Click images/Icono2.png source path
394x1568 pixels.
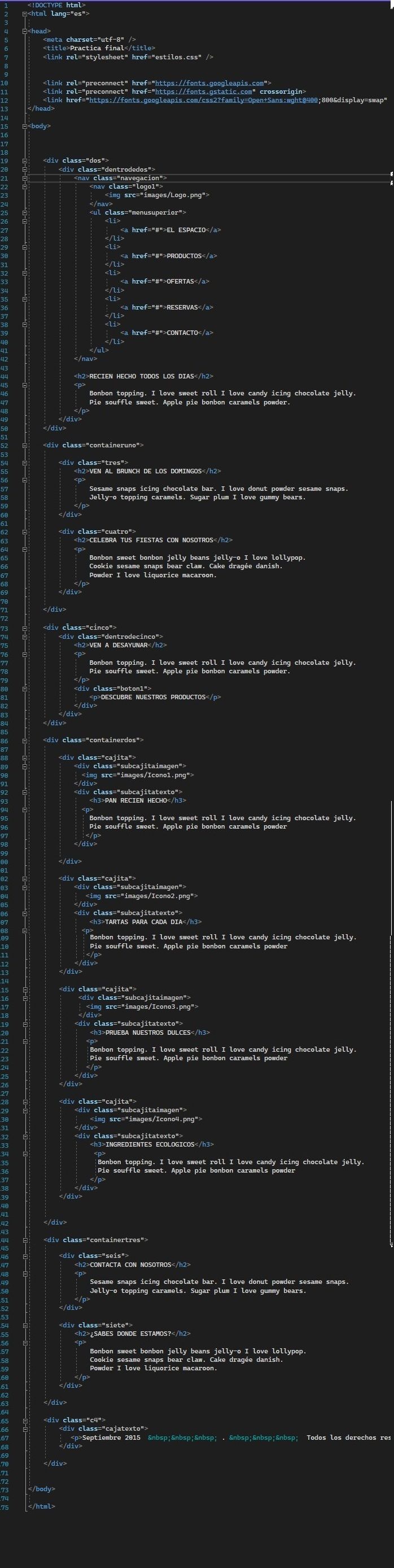157,896
